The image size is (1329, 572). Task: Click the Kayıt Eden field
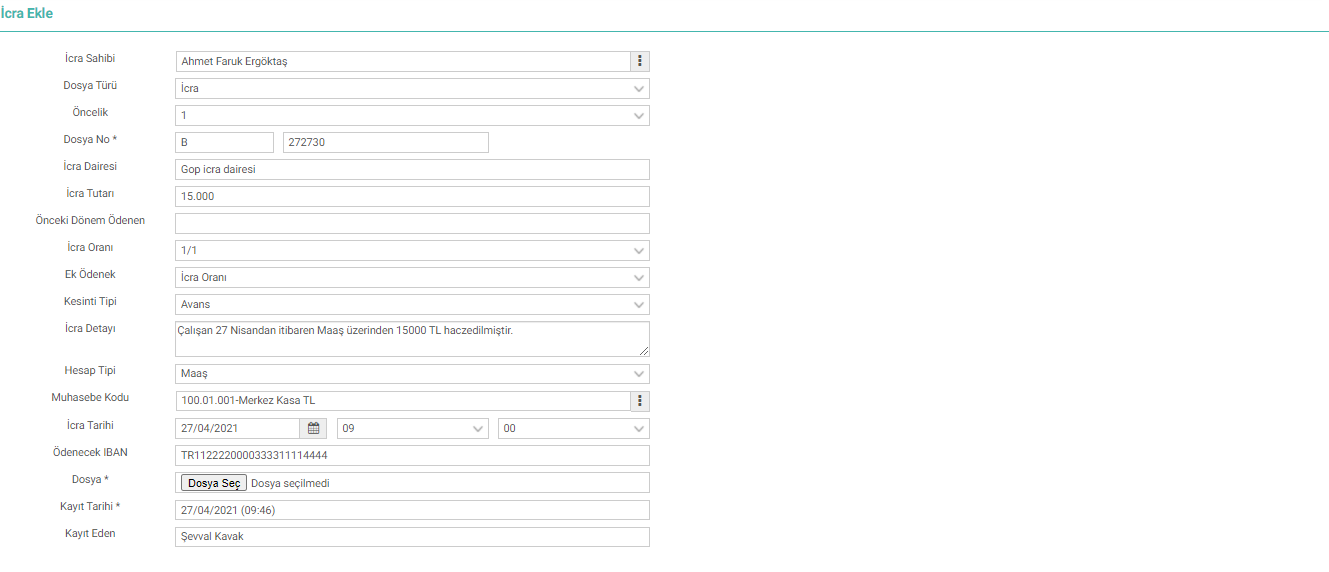pos(412,537)
